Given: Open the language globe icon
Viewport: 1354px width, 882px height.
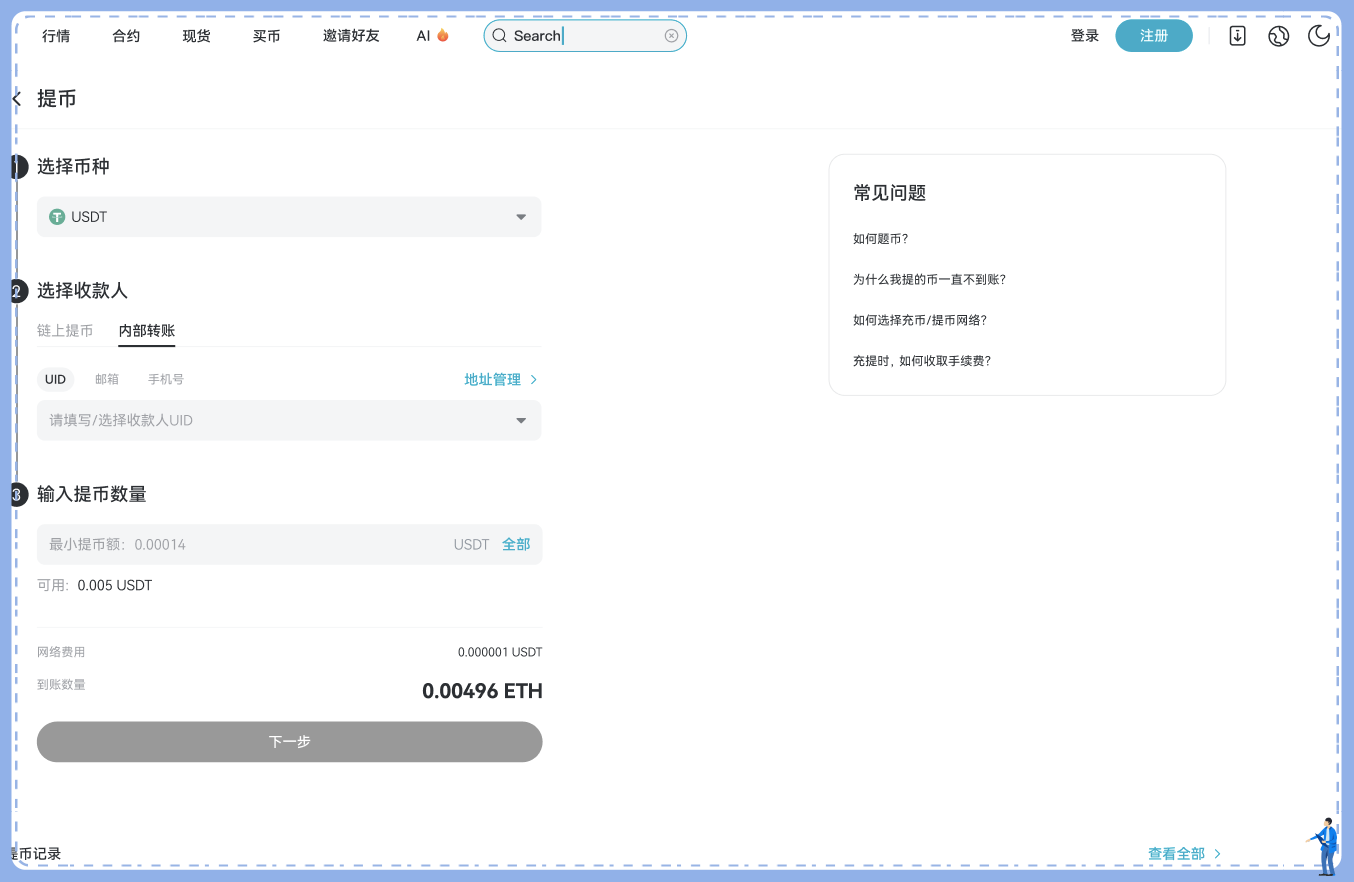Looking at the screenshot, I should tap(1278, 36).
